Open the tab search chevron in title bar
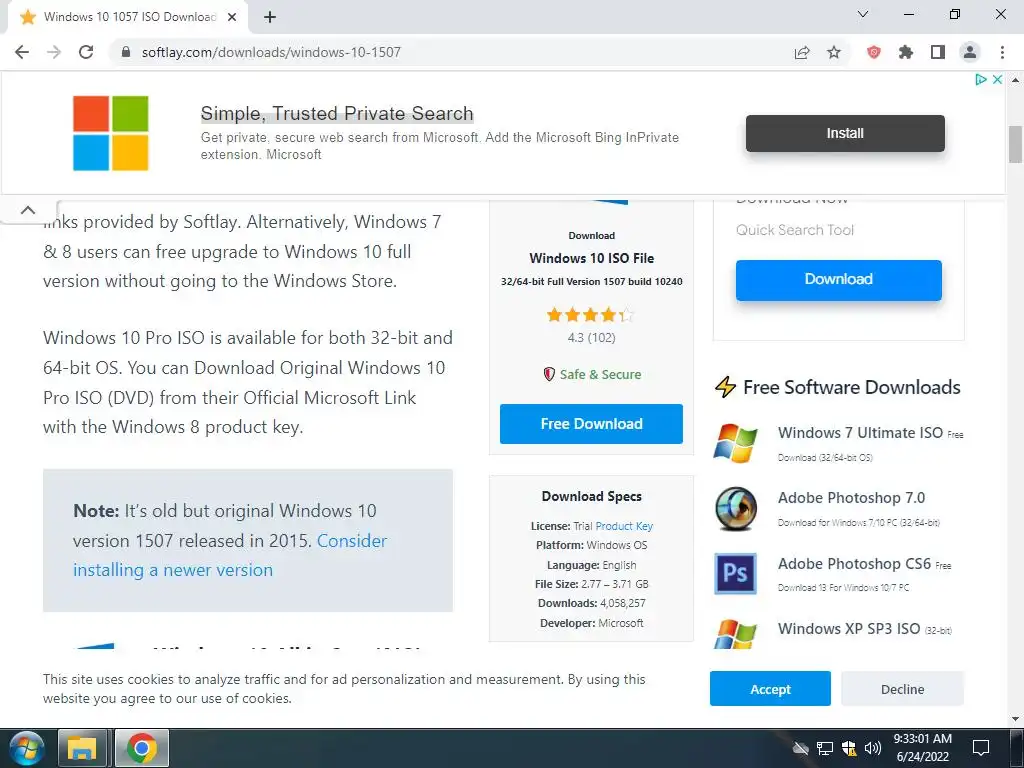The width and height of the screenshot is (1024, 768). pos(863,14)
